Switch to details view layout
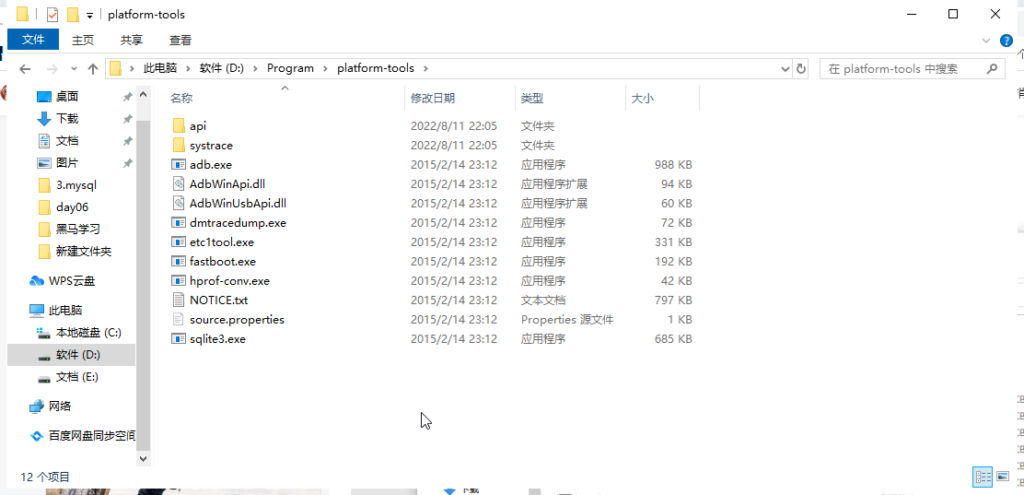Screen dimensions: 1024x495 (x=982, y=476)
